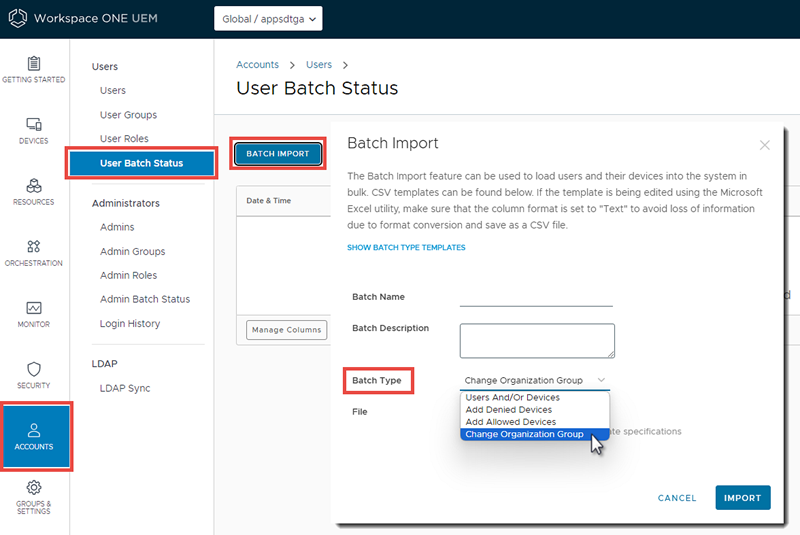Open Admin Groups in the side menu
The width and height of the screenshot is (800, 535).
[x=133, y=251]
